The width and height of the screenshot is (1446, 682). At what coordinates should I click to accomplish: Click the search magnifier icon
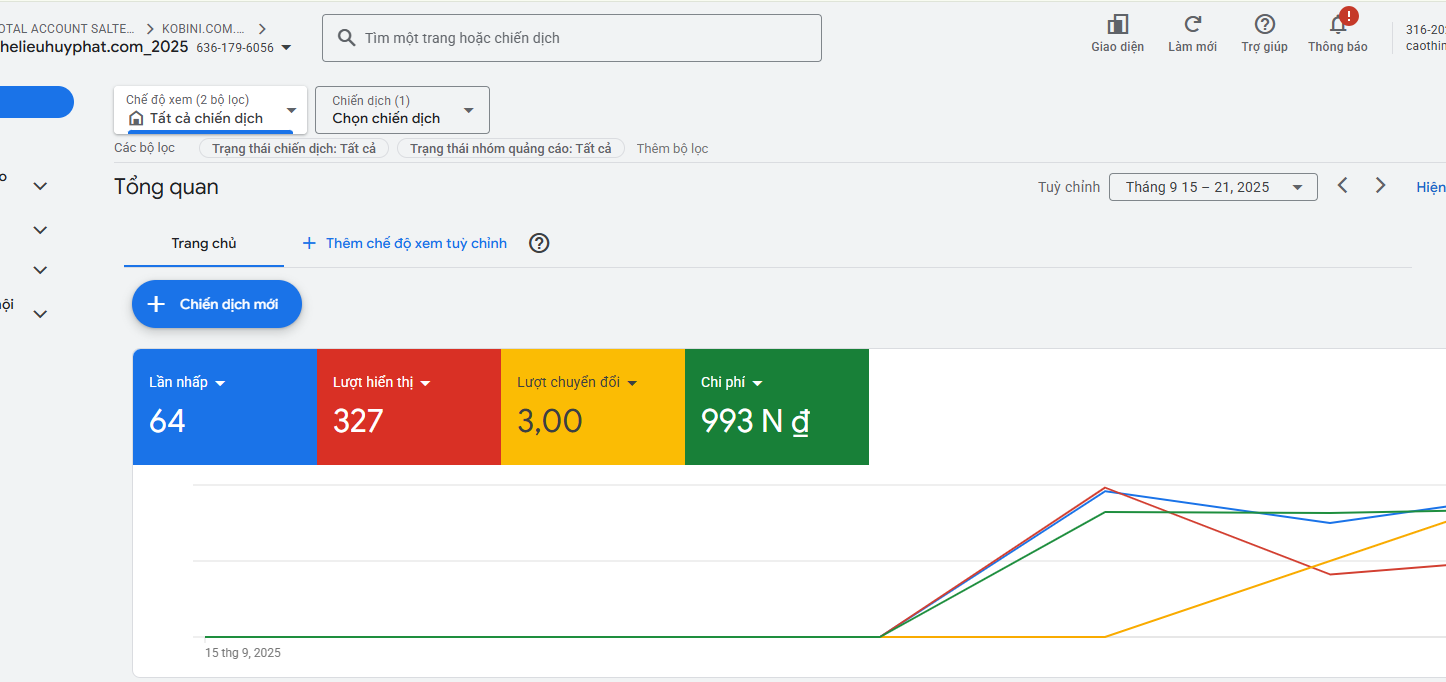pyautogui.click(x=347, y=38)
